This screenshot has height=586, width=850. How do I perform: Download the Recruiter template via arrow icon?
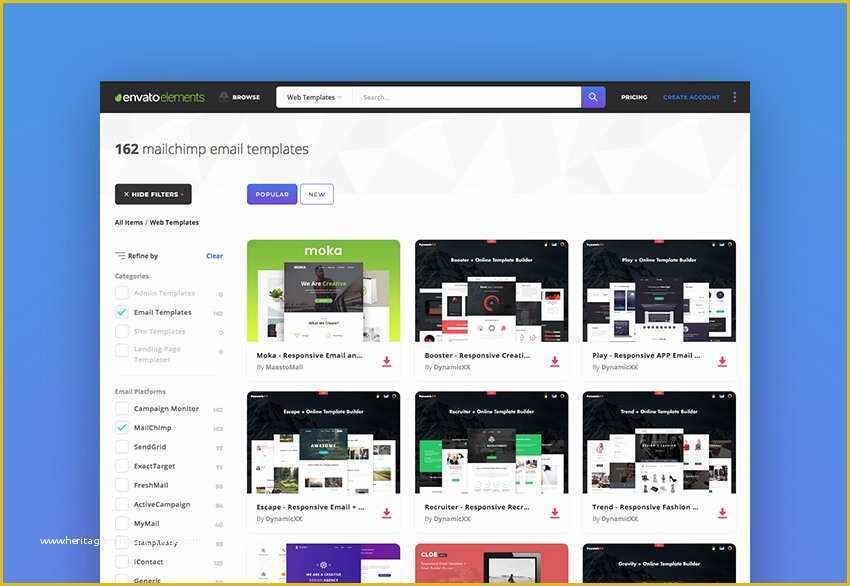point(555,513)
